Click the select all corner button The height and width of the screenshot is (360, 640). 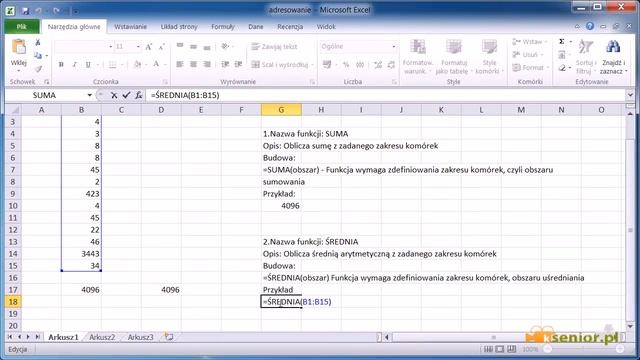(x=13, y=110)
